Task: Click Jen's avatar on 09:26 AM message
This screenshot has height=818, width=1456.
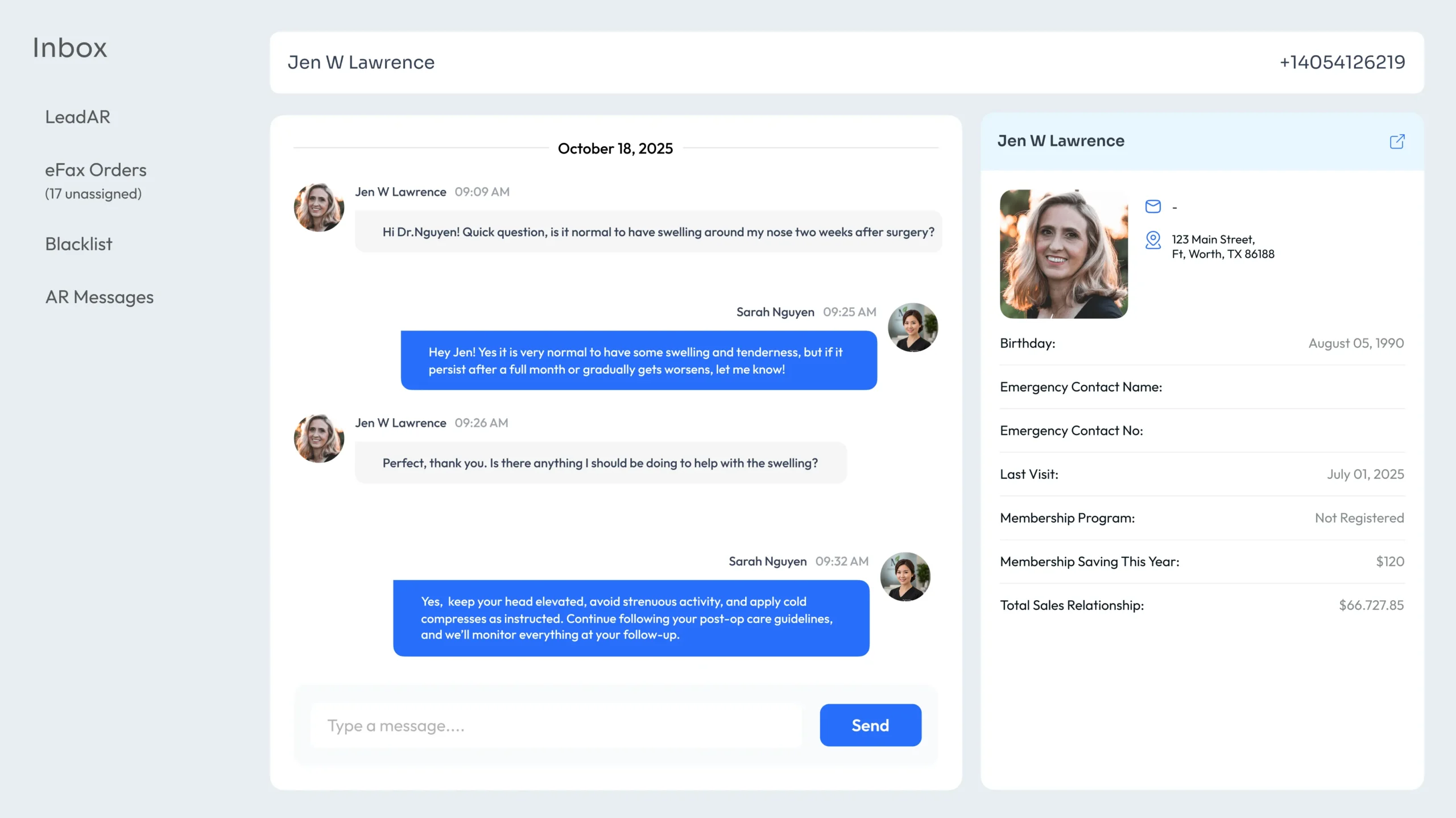Action: (x=318, y=438)
